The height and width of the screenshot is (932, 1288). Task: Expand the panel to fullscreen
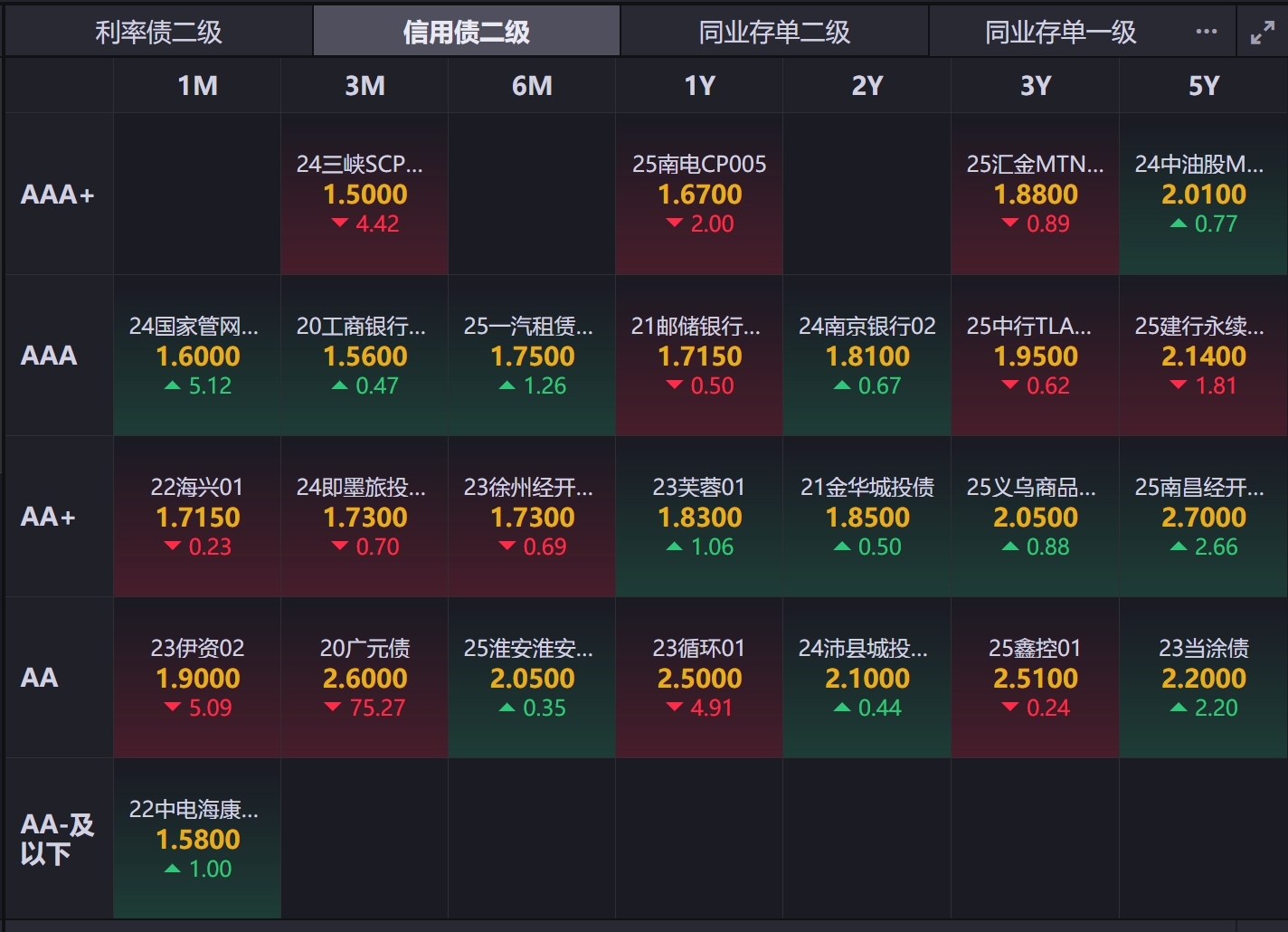[1263, 33]
